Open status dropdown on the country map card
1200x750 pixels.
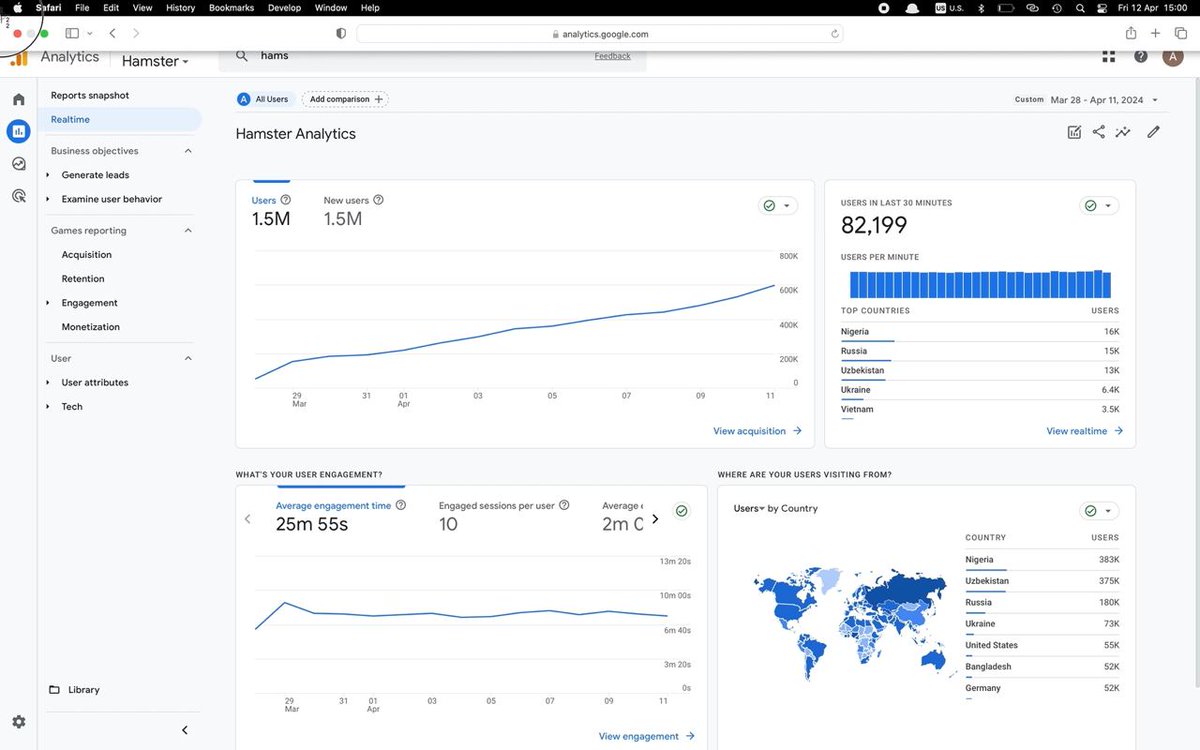1100,511
